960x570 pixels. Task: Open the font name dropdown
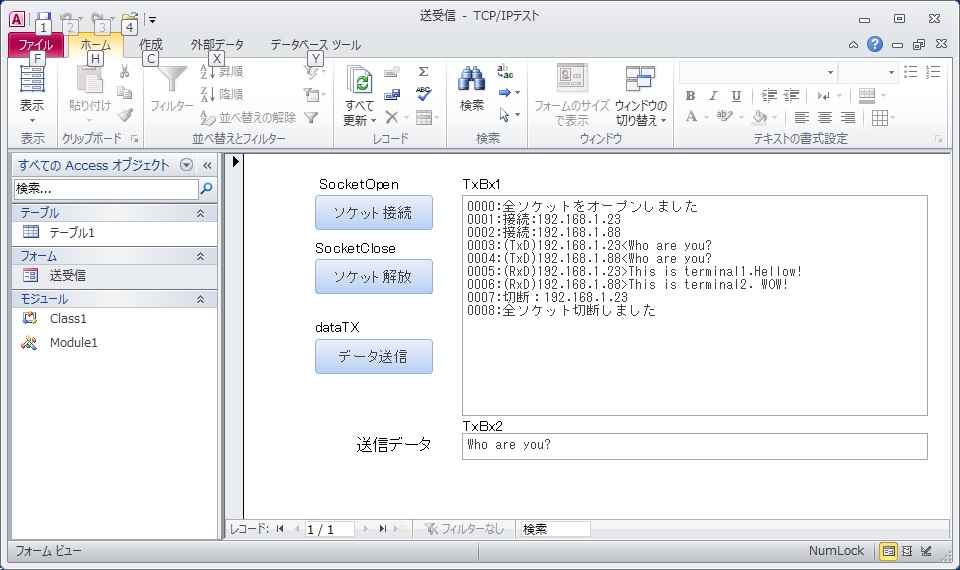[830, 73]
